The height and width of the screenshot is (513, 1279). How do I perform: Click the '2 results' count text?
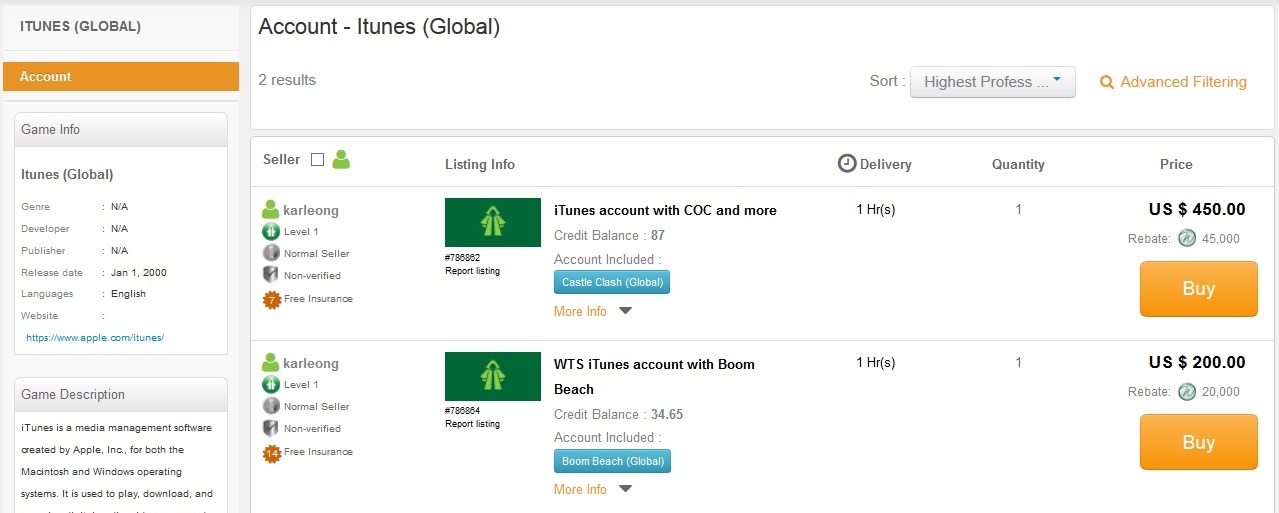tap(287, 80)
